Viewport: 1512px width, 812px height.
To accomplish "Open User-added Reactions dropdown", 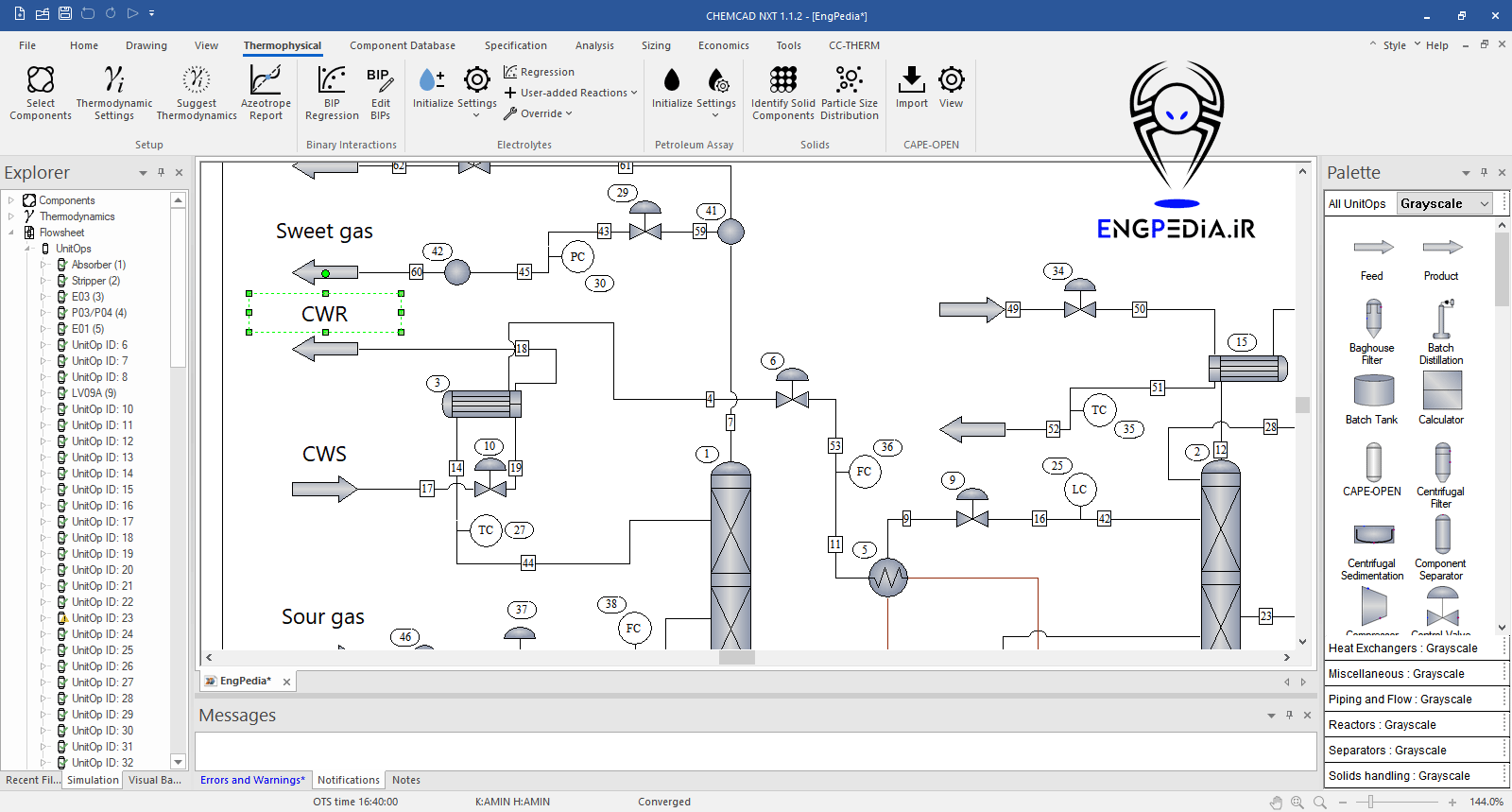I will (x=571, y=93).
